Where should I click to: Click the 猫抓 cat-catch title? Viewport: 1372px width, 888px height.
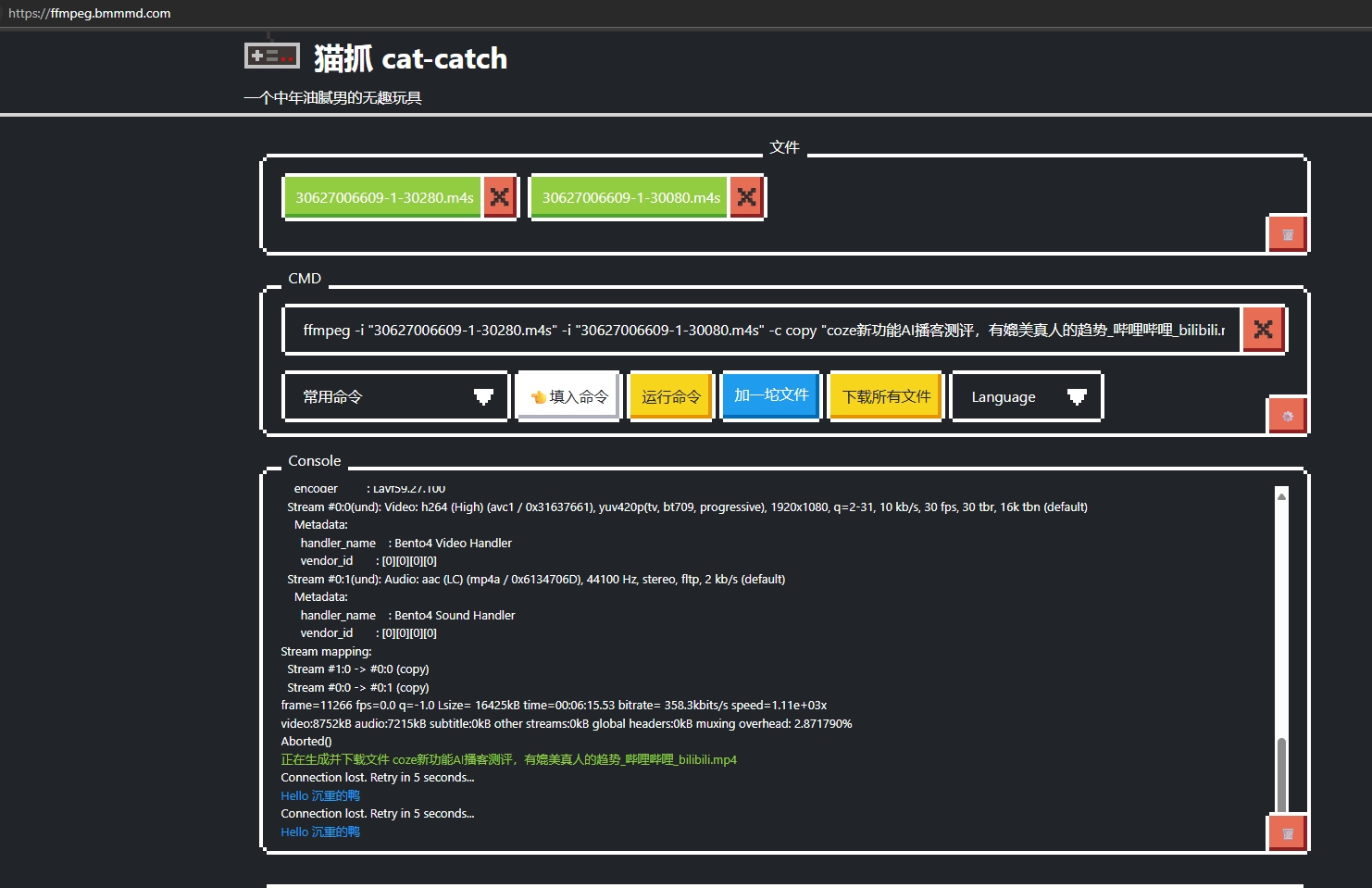[x=410, y=59]
